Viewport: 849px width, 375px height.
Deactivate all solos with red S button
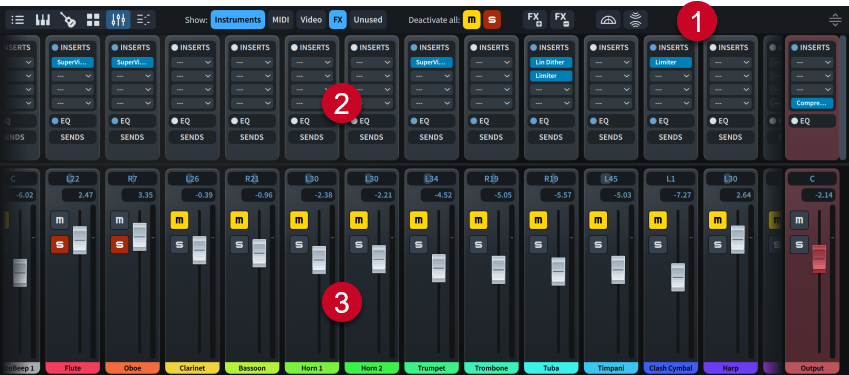point(492,20)
